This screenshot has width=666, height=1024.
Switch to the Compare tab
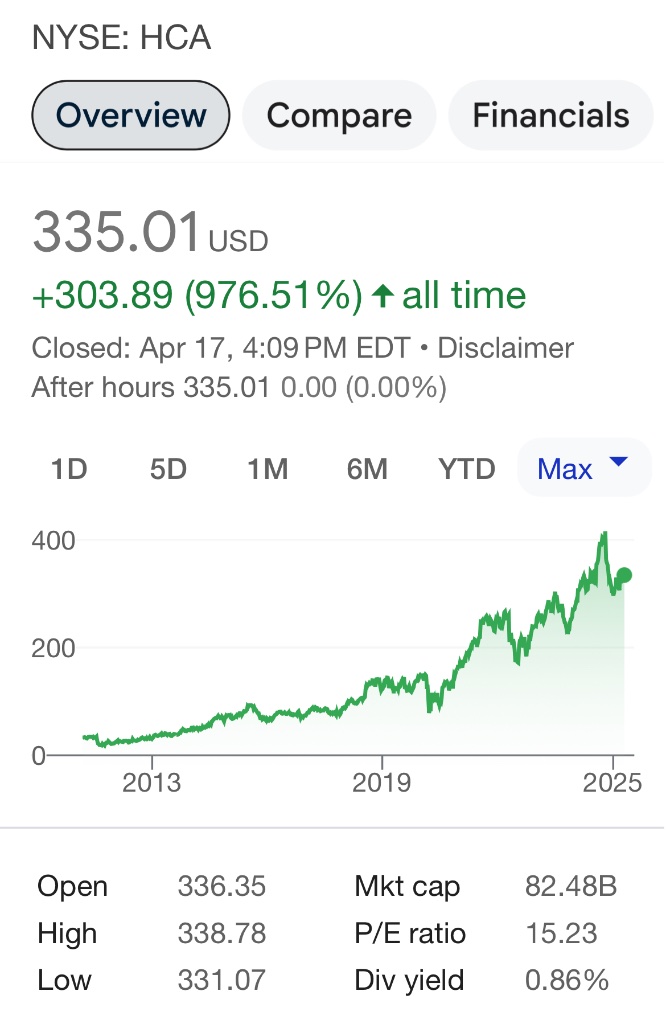[x=339, y=115]
